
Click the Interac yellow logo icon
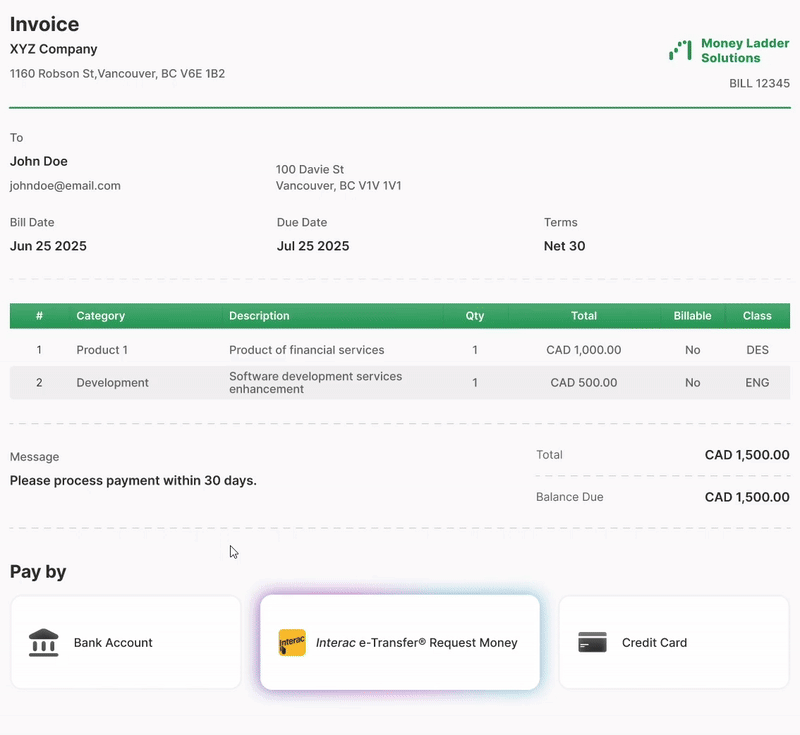(292, 643)
